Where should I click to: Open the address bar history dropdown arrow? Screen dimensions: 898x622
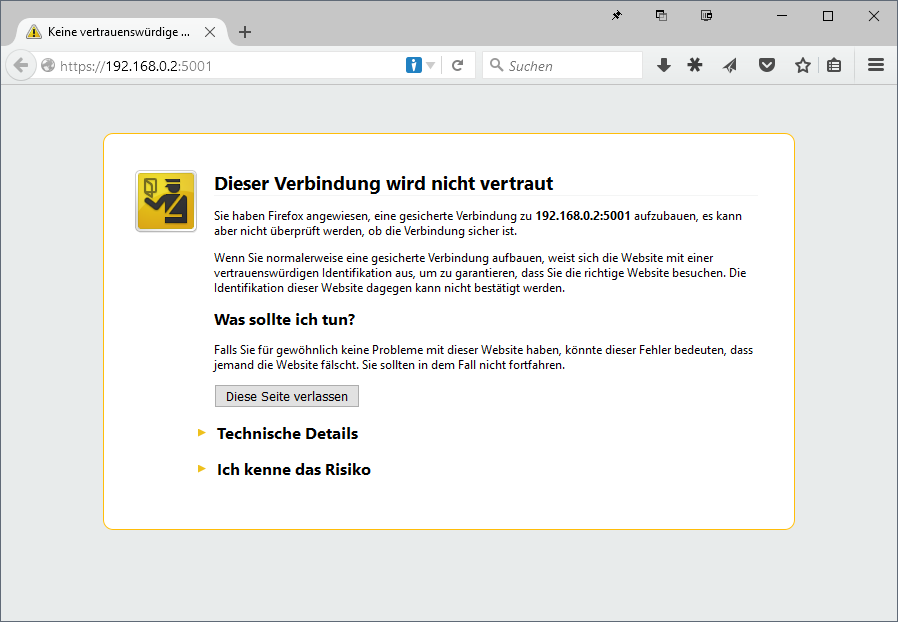tap(431, 66)
